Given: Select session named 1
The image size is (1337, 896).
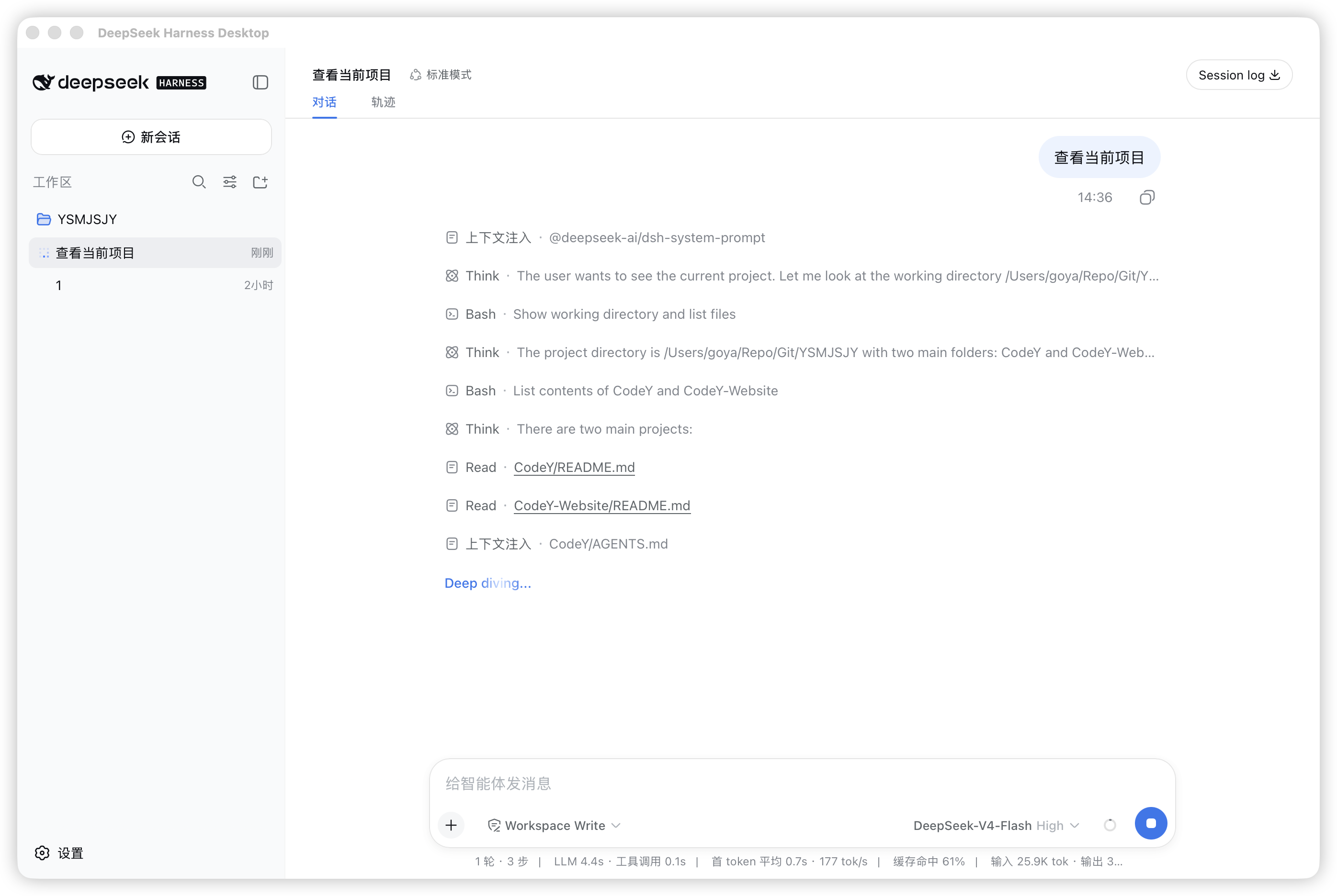Looking at the screenshot, I should pos(155,285).
